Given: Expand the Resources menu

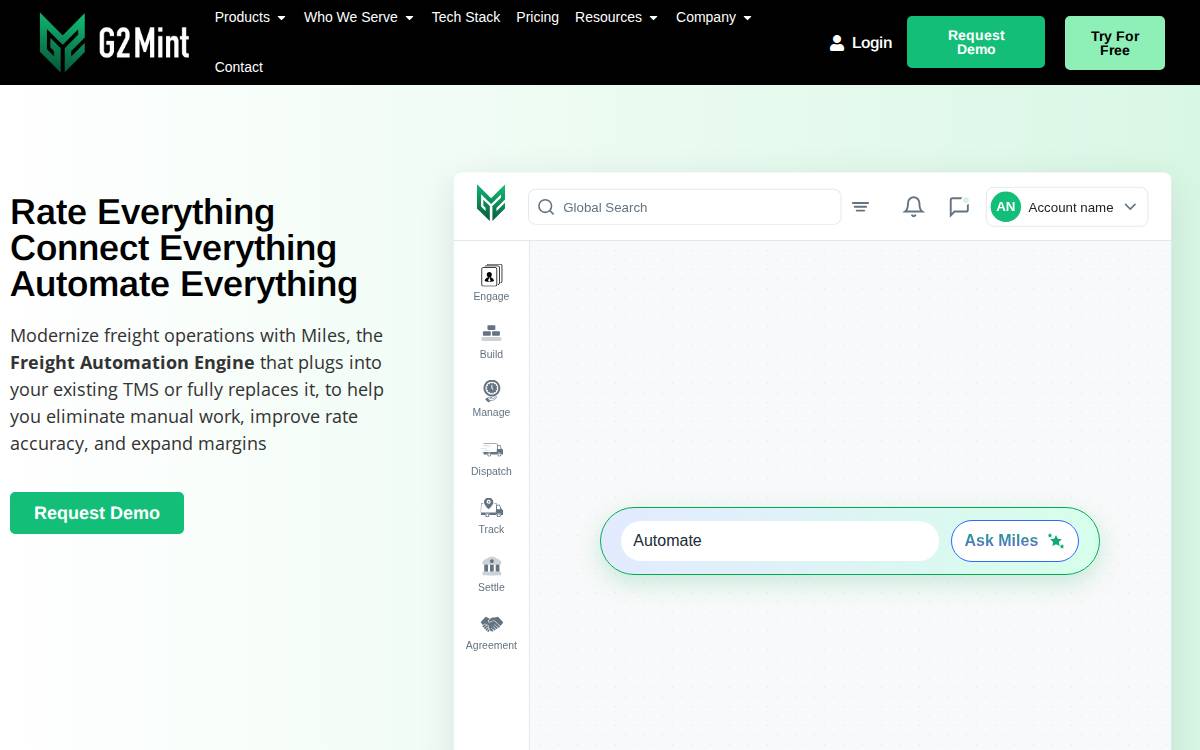Looking at the screenshot, I should [616, 17].
